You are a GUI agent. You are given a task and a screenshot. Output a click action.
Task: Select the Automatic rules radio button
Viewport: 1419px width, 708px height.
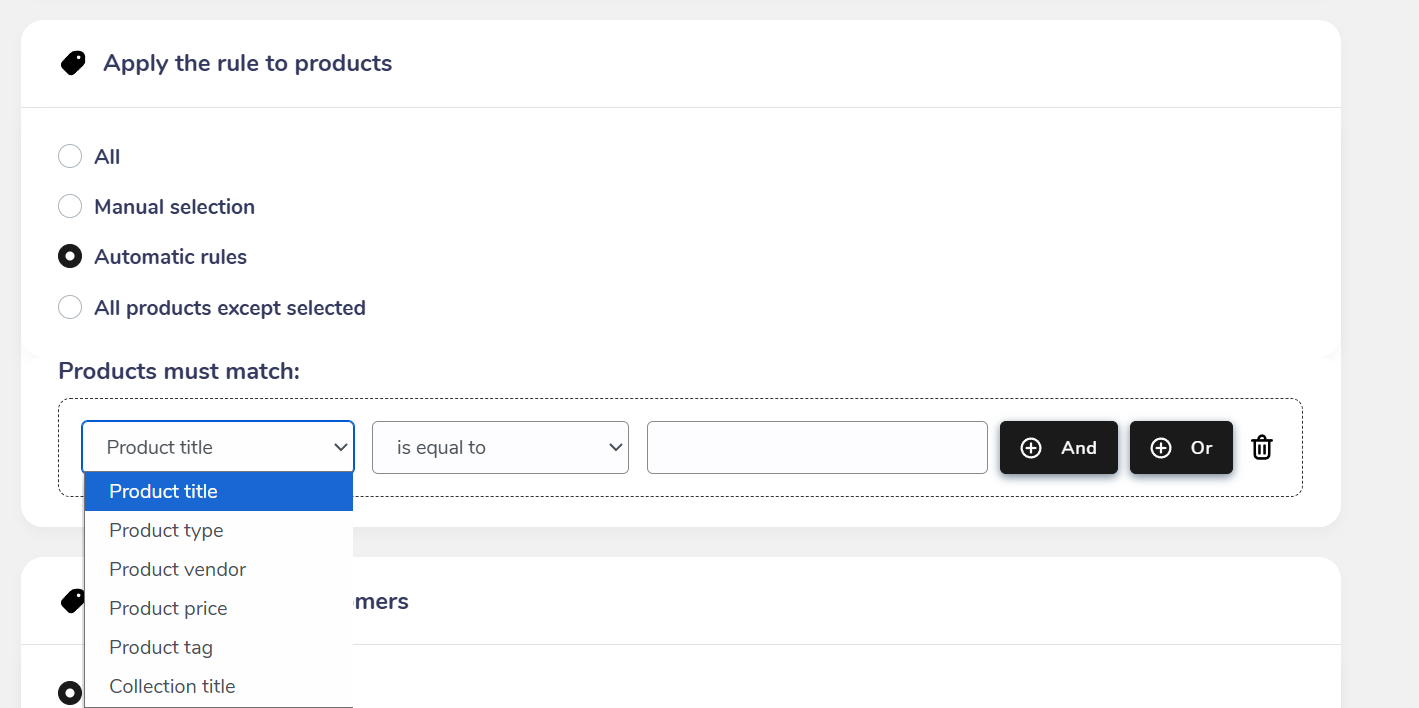point(70,257)
